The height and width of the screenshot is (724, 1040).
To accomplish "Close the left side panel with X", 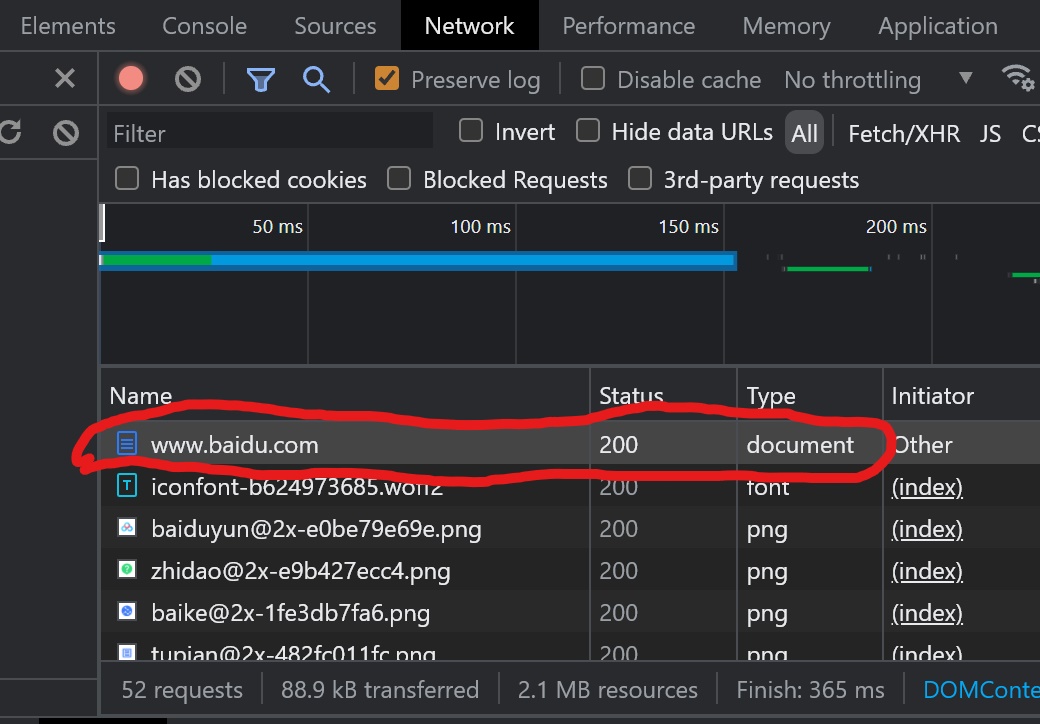I will pos(65,79).
